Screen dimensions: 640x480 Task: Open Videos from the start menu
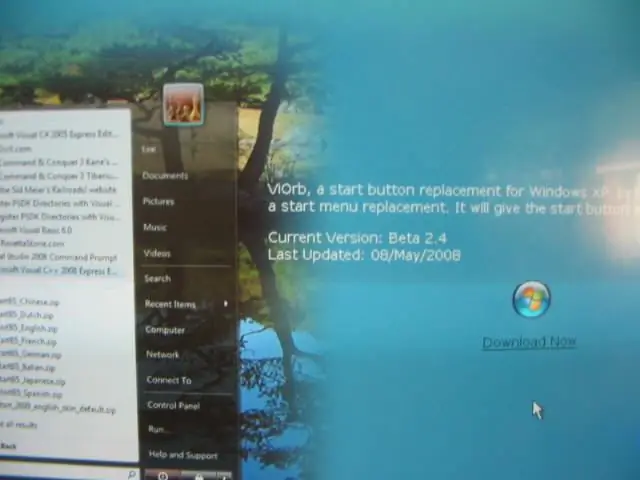[x=157, y=253]
